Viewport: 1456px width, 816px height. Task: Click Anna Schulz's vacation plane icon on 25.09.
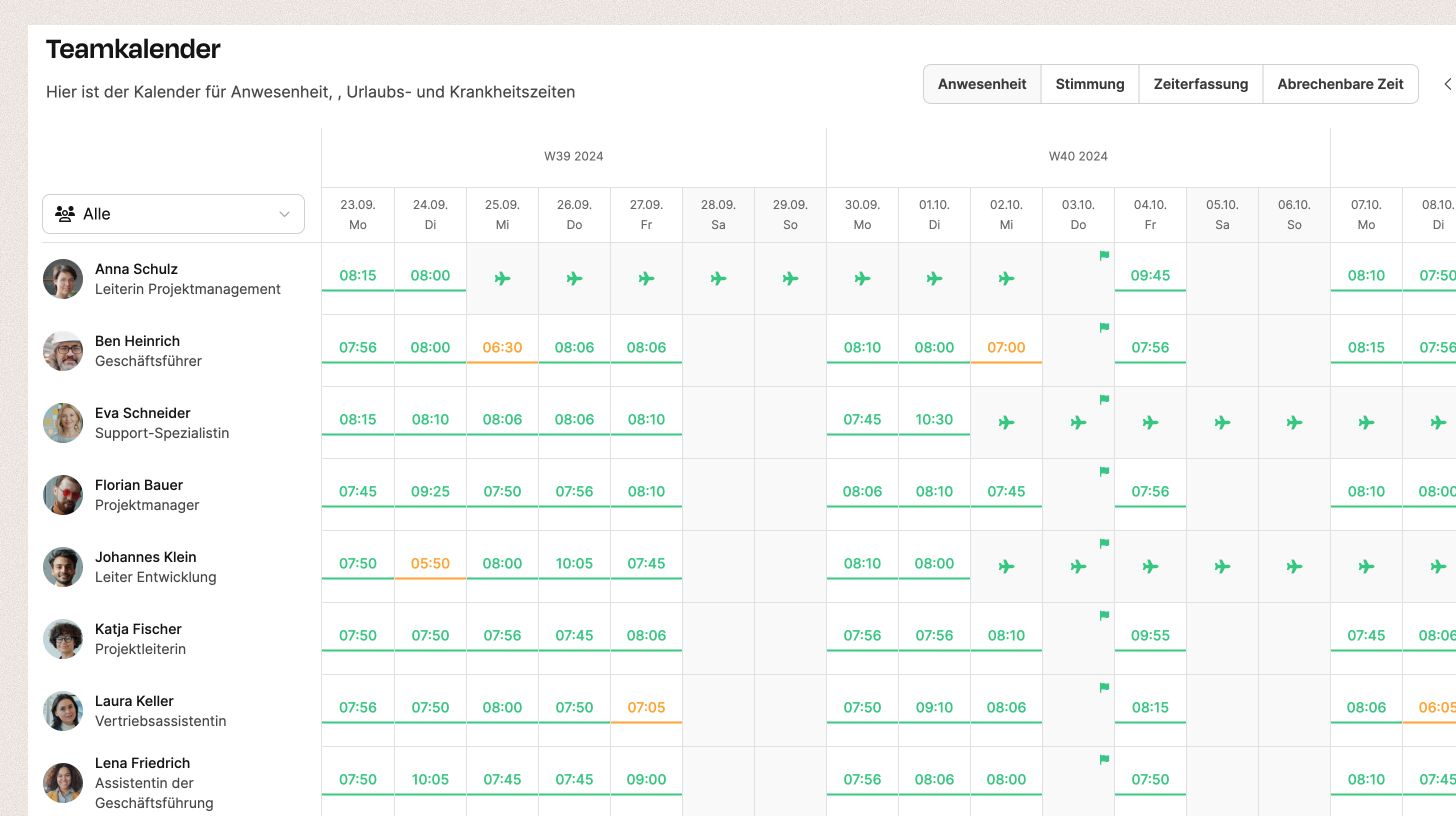tap(502, 279)
